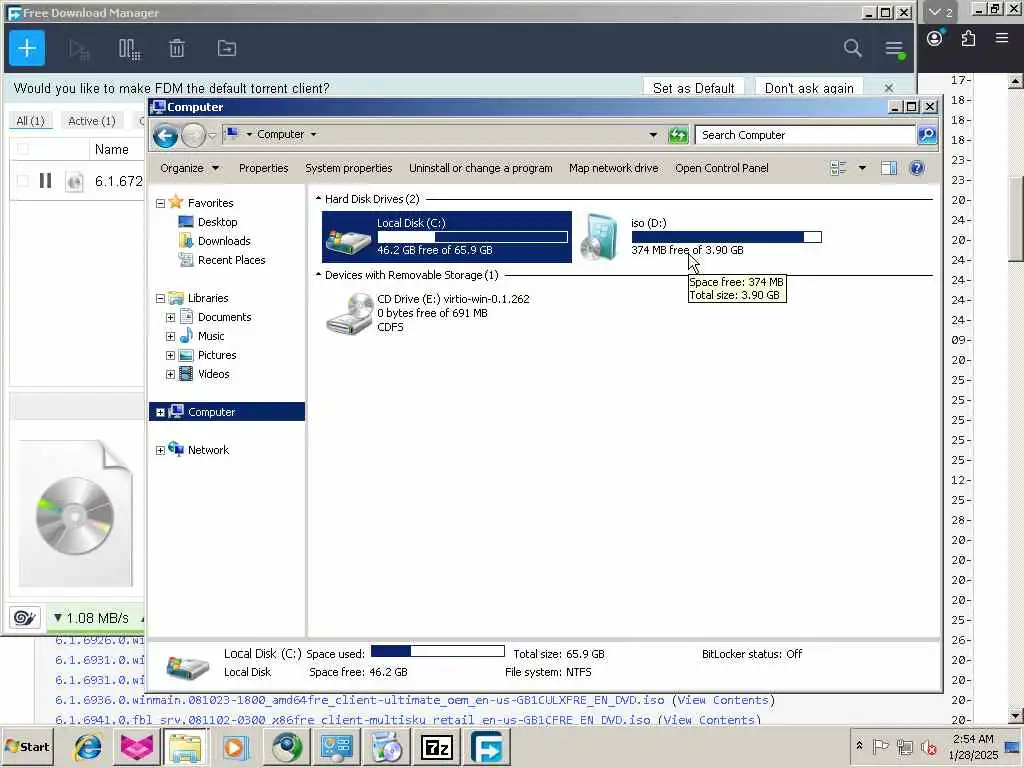Click the search magnifier button in Explorer
The image size is (1024, 768).
(x=927, y=135)
